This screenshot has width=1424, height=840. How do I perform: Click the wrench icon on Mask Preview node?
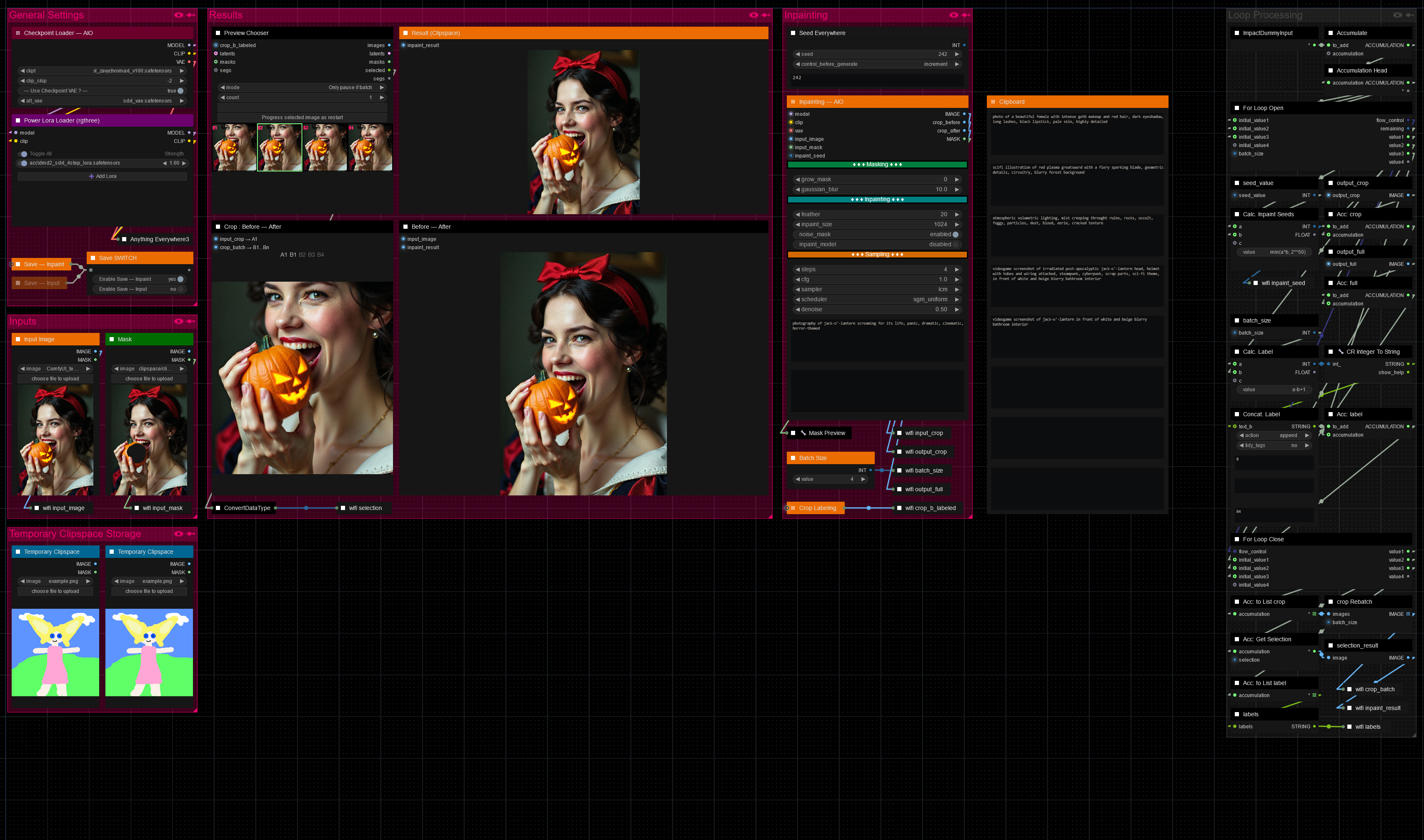click(803, 433)
